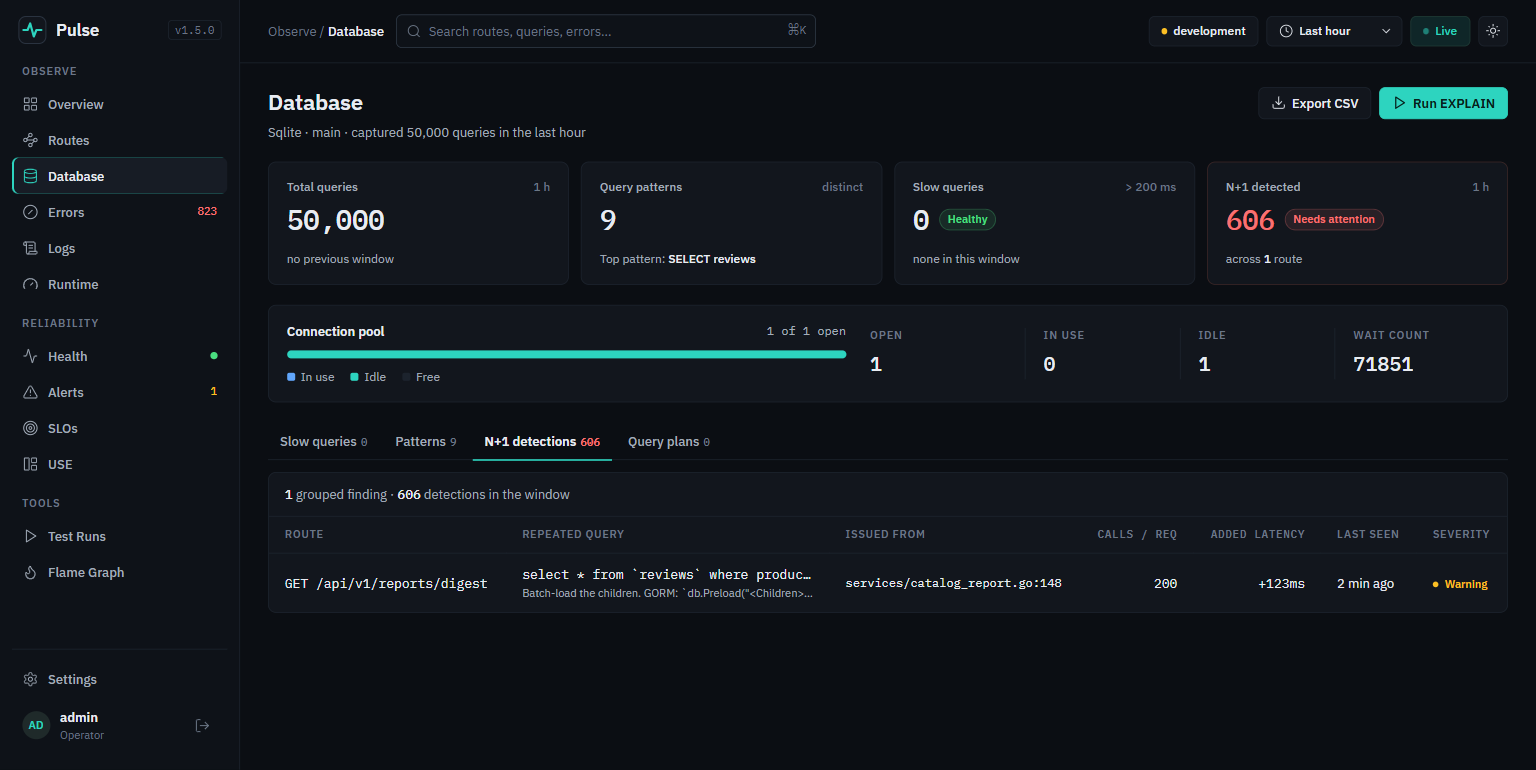Click the Needs attention badge
The image size is (1536, 770).
[1334, 219]
